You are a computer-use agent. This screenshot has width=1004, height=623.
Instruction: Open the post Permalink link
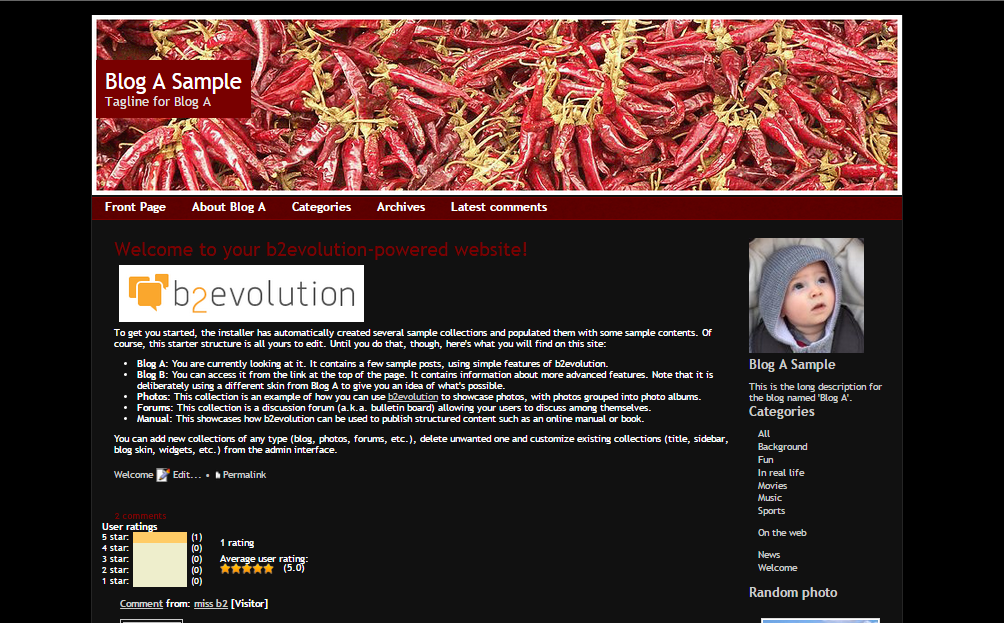(245, 475)
